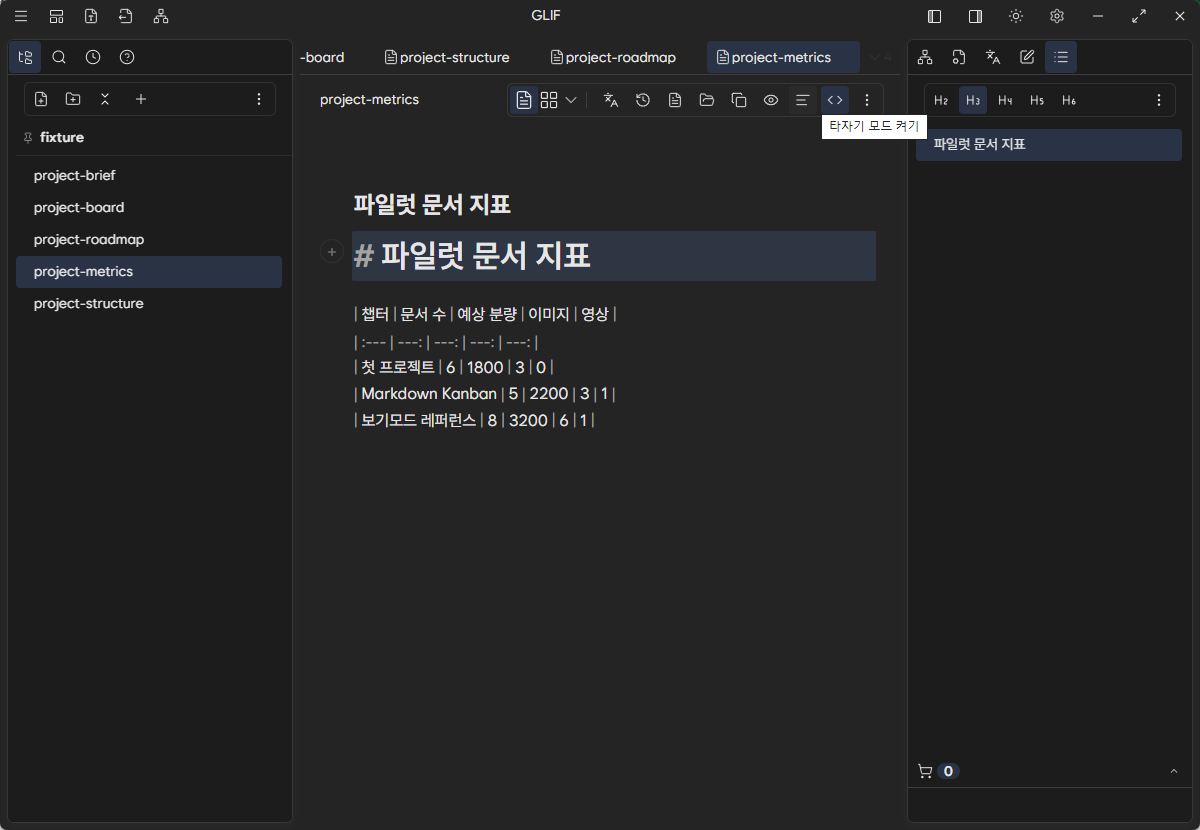Viewport: 1200px width, 830px height.
Task: Select the outline list tab in right panel
Action: (1061, 57)
